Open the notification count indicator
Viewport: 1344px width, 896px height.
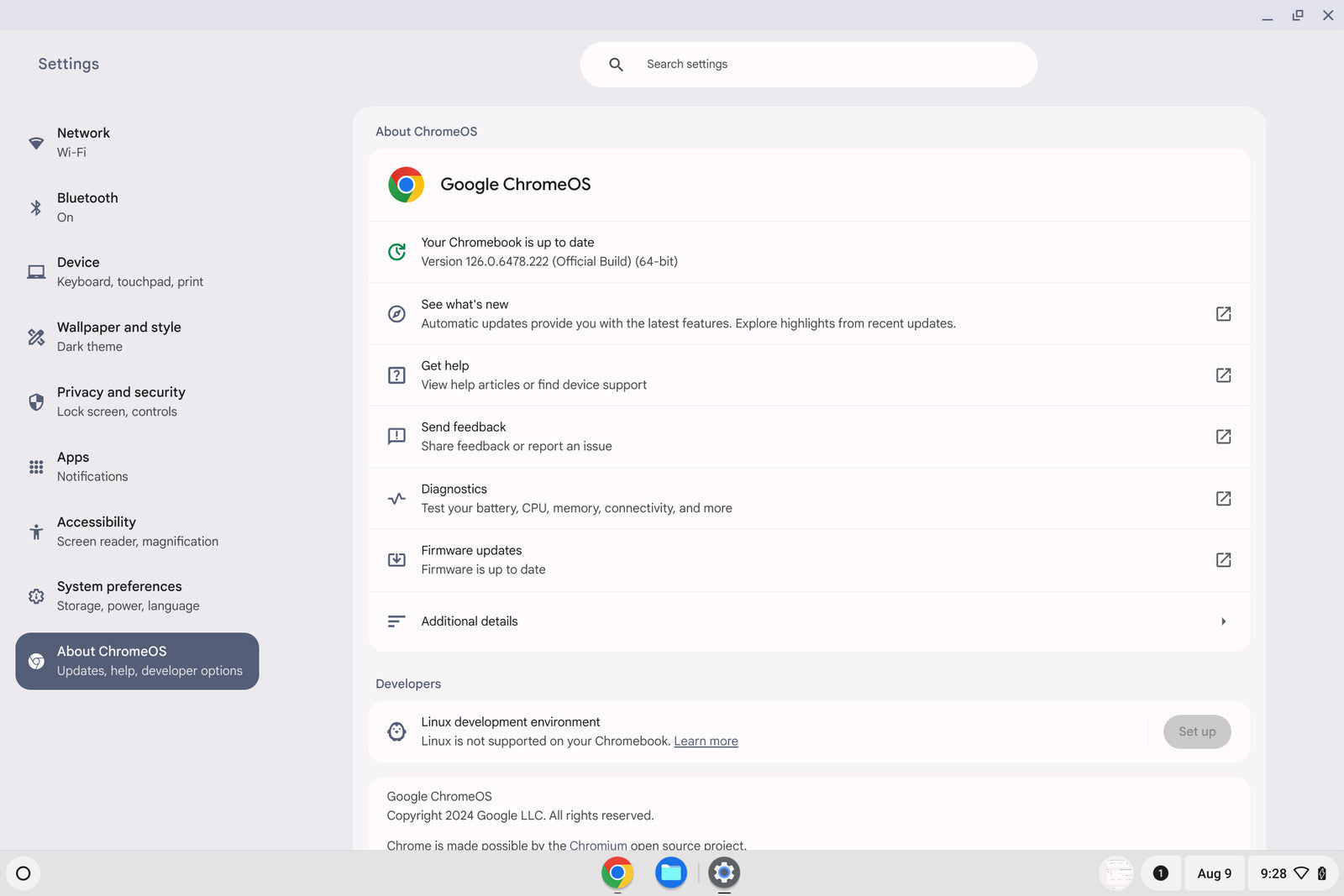click(x=1160, y=873)
